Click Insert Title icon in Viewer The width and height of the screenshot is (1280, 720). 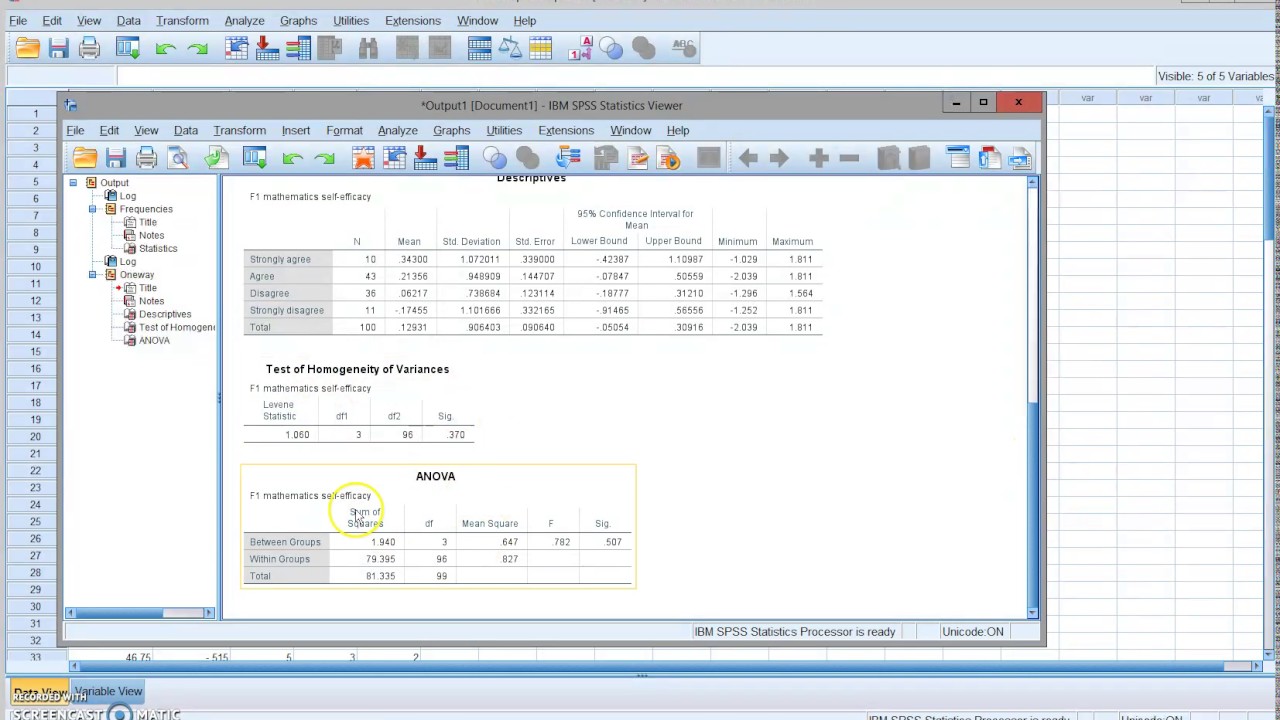coord(989,158)
